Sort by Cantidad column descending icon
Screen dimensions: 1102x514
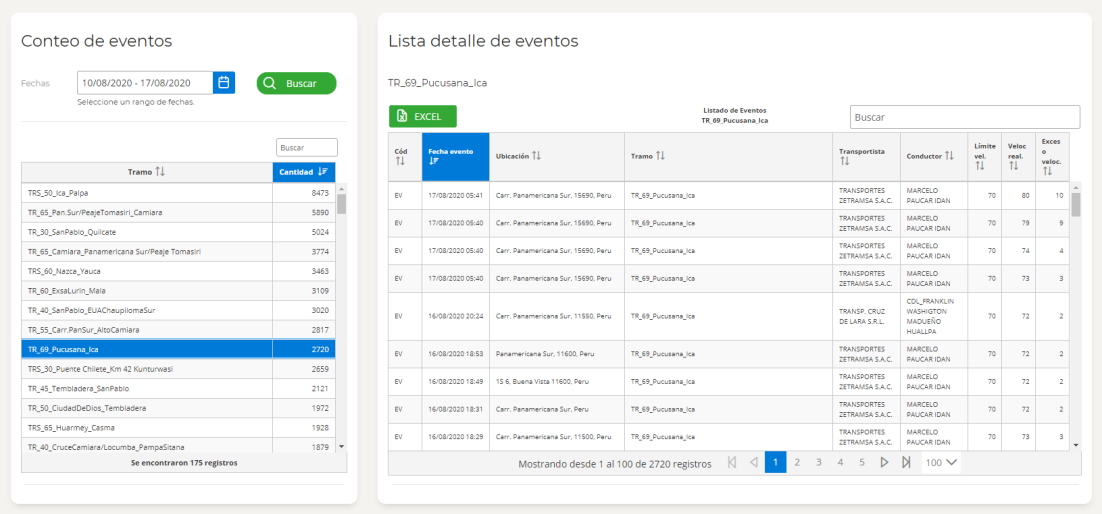coord(323,172)
